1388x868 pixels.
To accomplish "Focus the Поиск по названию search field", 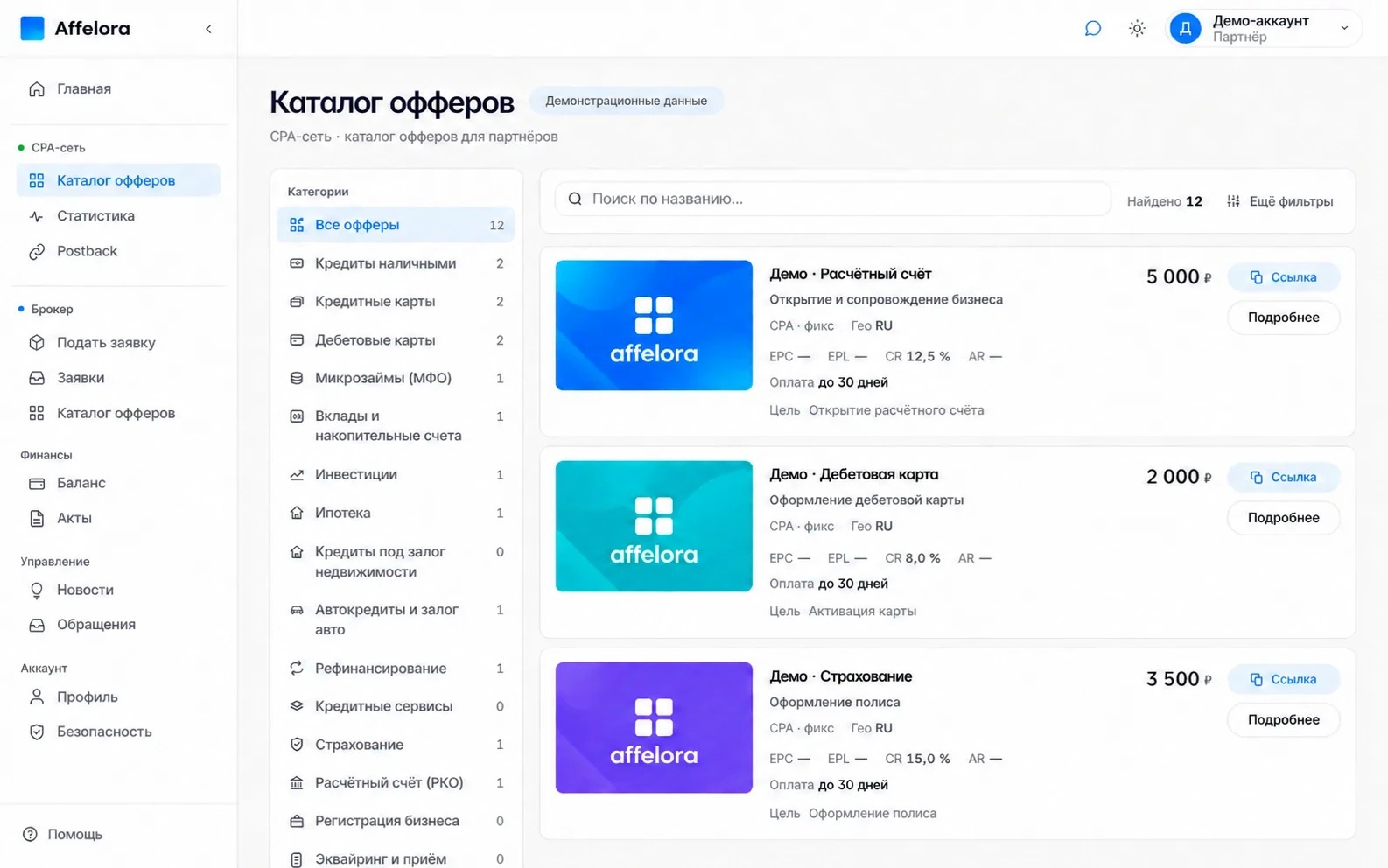I will coord(832,199).
